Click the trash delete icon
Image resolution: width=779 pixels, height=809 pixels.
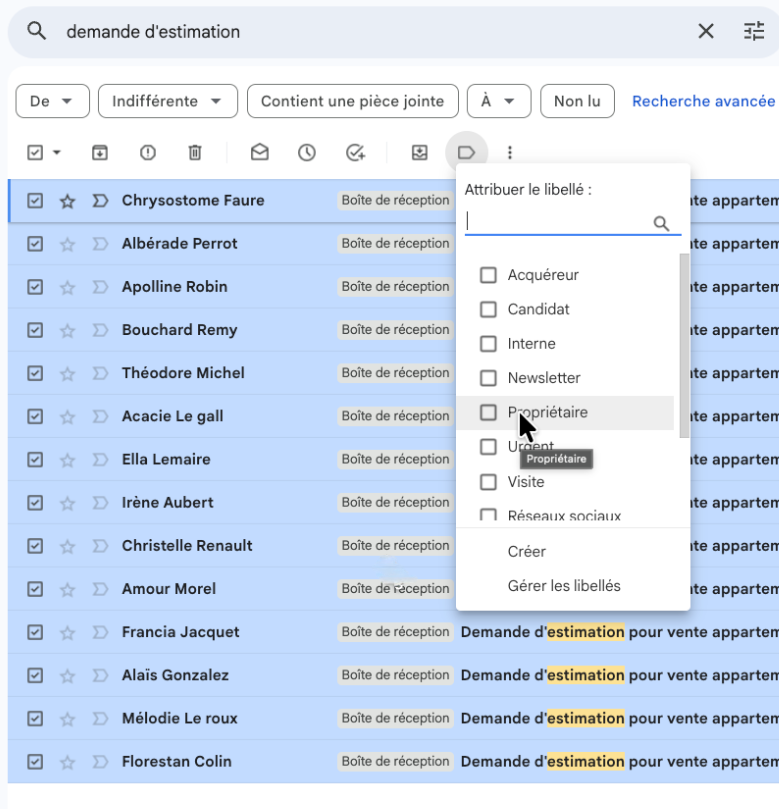pos(195,153)
